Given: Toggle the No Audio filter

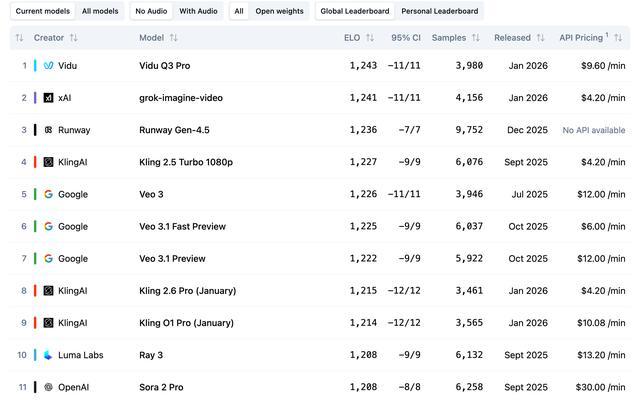Looking at the screenshot, I should coord(152,11).
